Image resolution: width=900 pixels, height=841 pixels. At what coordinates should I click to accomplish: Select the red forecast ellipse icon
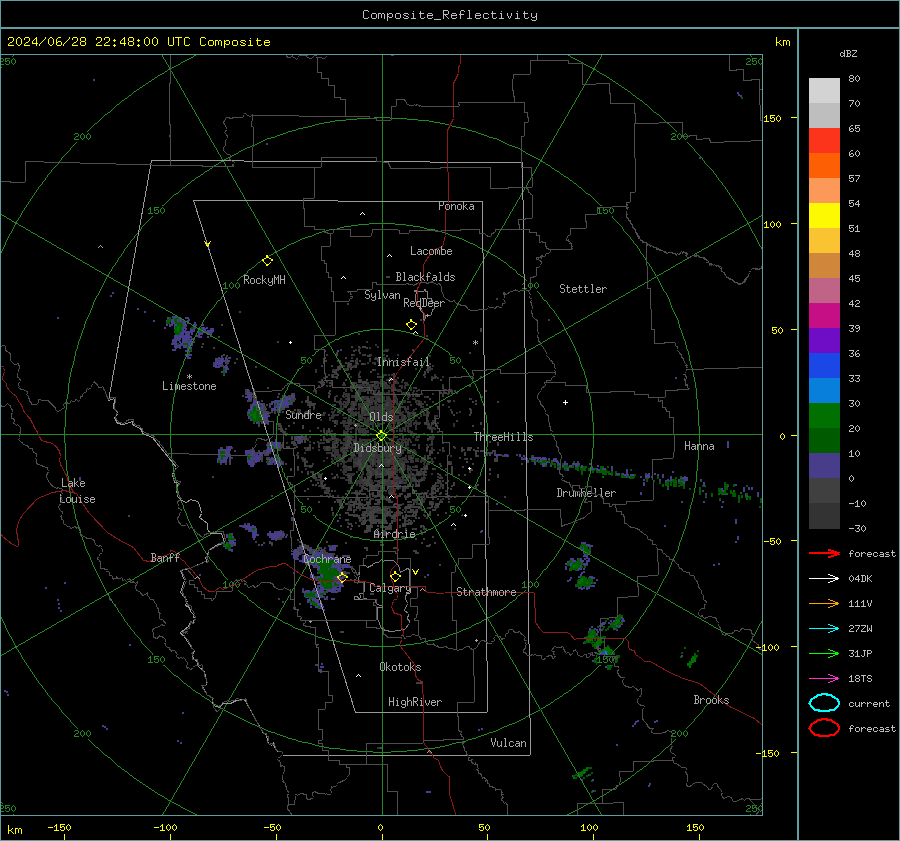[824, 728]
